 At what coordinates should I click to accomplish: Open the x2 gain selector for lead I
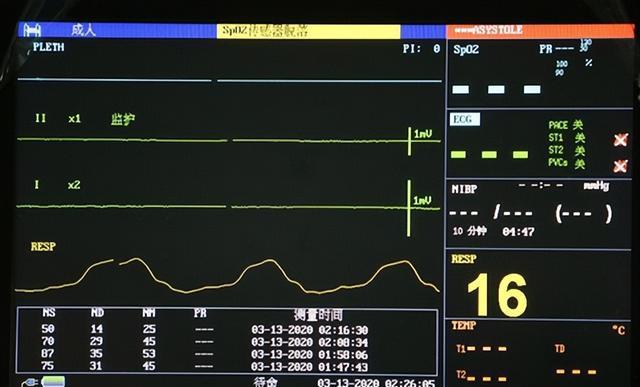point(74,185)
